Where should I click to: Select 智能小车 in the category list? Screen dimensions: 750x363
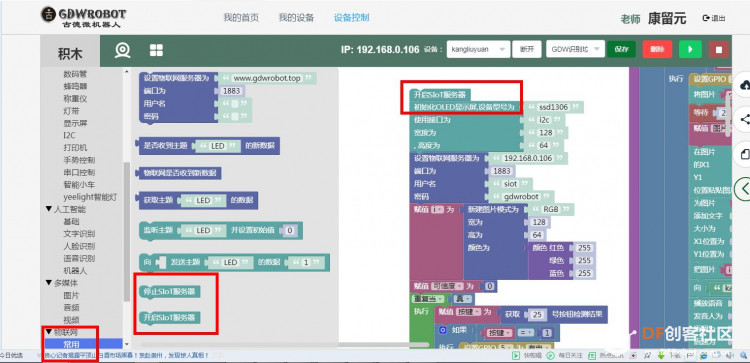[x=79, y=185]
